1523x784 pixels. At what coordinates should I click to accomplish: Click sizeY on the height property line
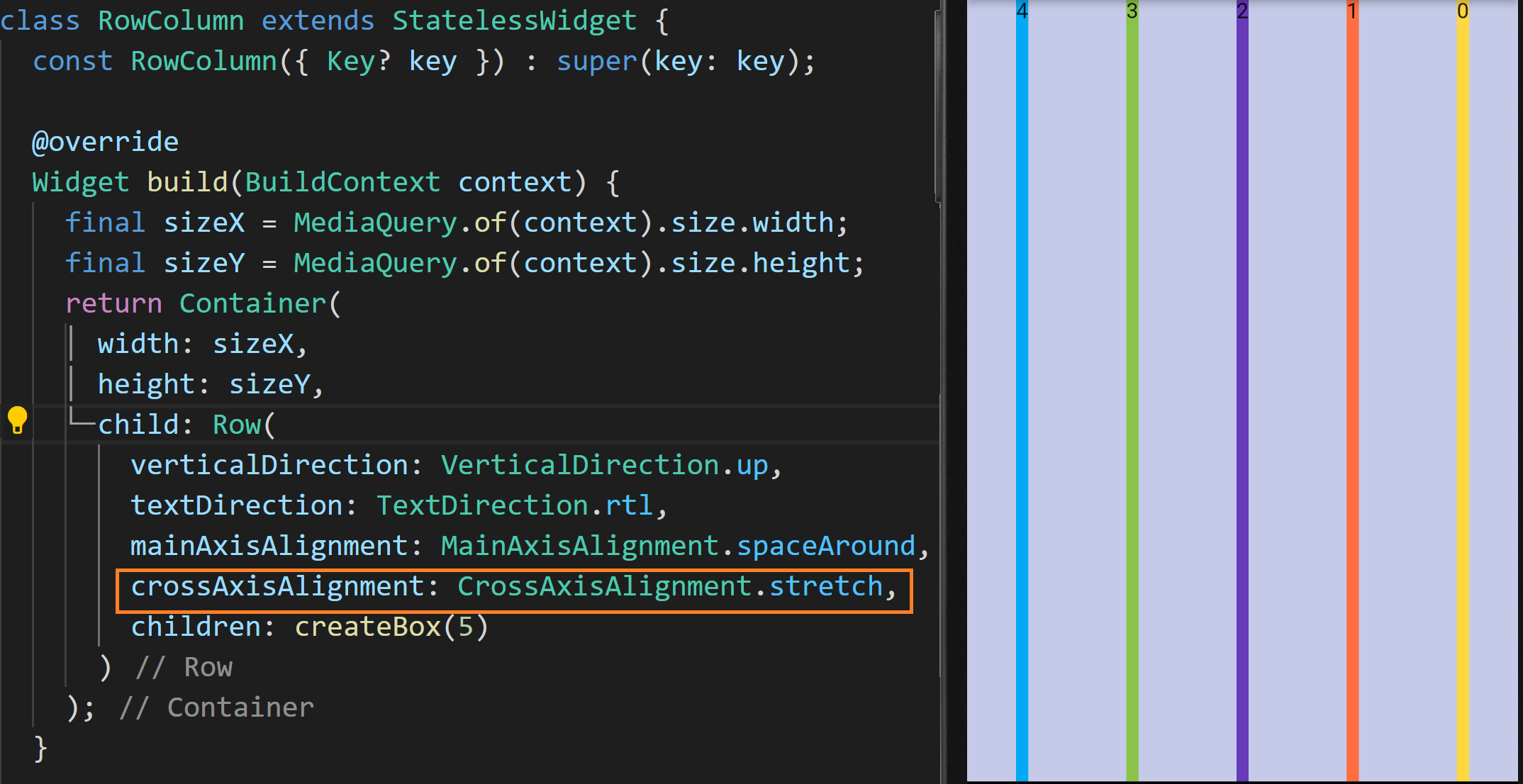pyautogui.click(x=269, y=385)
